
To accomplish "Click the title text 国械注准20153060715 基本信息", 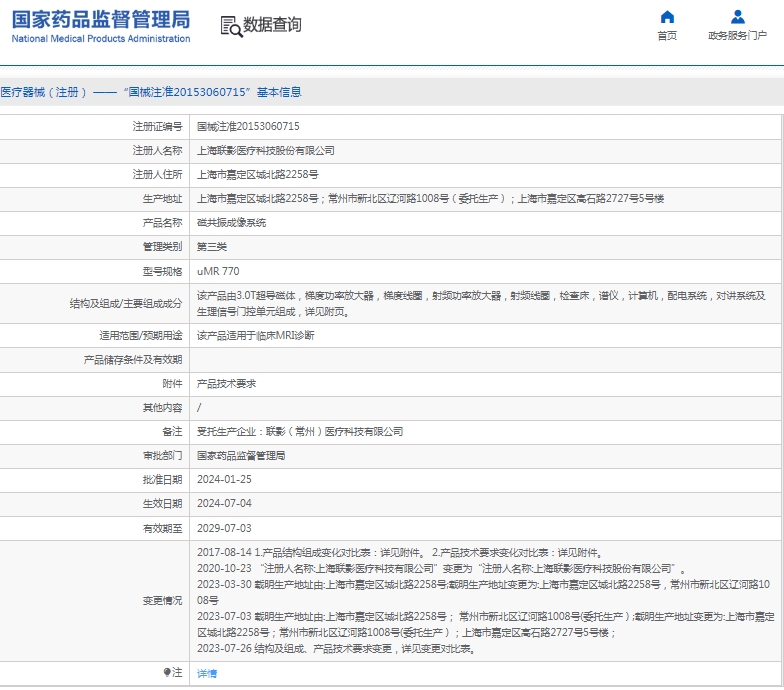I will (212, 92).
